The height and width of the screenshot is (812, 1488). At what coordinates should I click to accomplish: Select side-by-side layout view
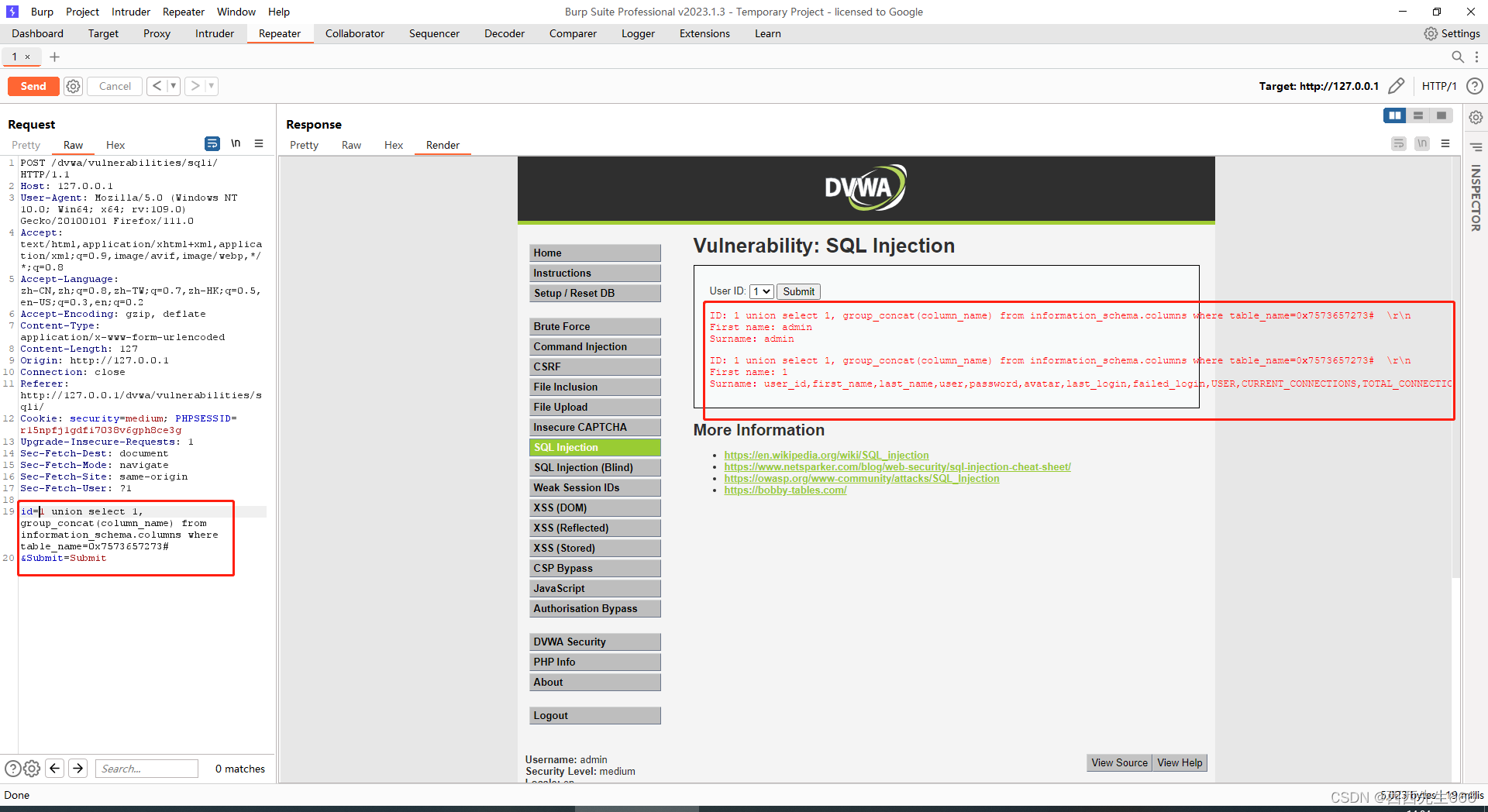coord(1394,115)
